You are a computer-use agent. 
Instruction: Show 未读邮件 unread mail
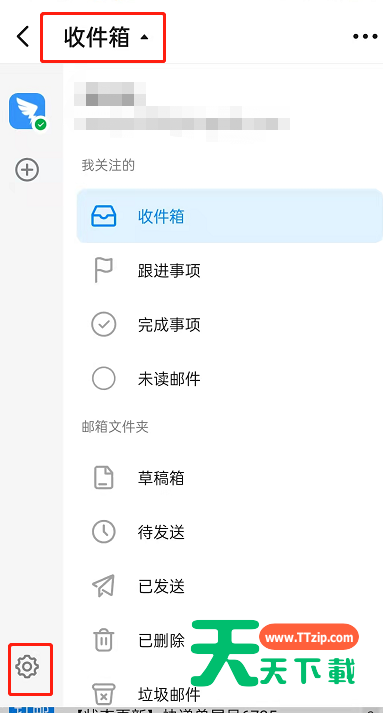coord(230,379)
